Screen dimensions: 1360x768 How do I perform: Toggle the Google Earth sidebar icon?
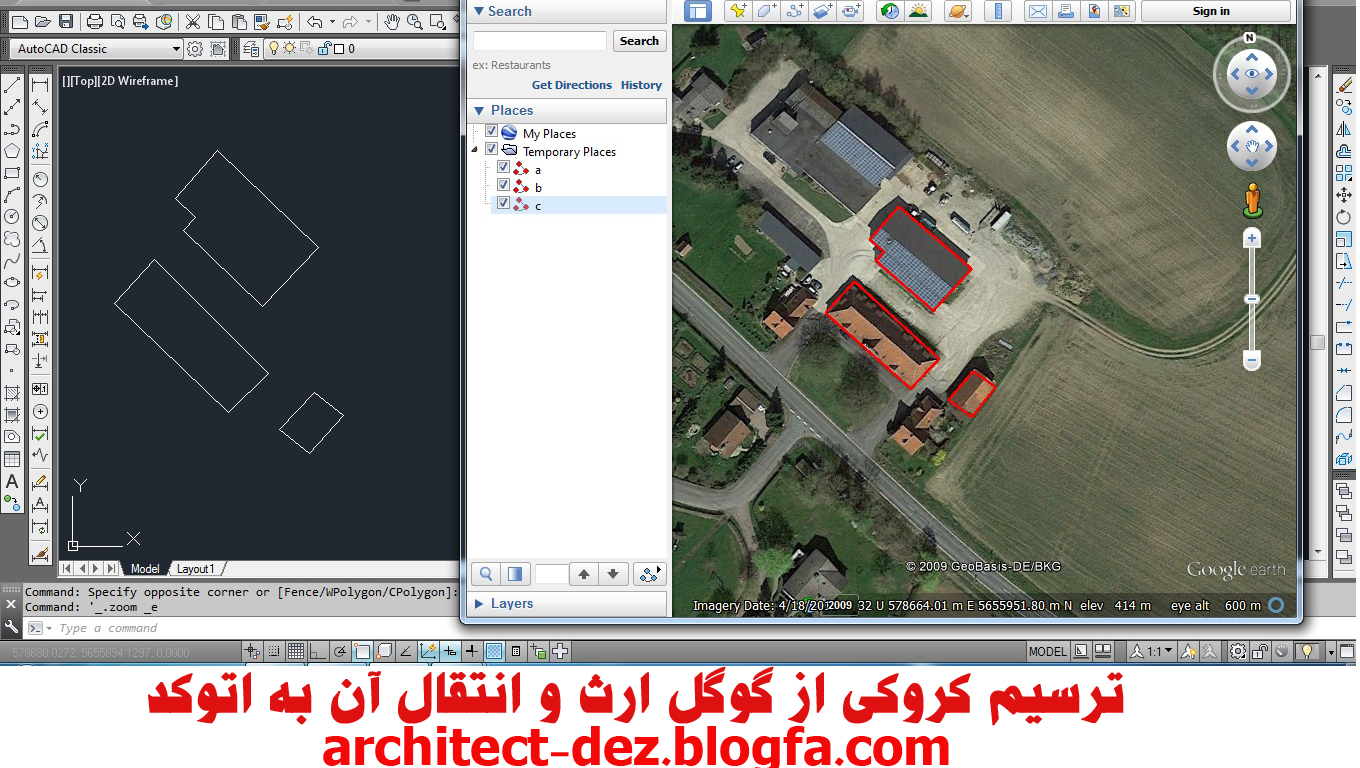coord(697,11)
